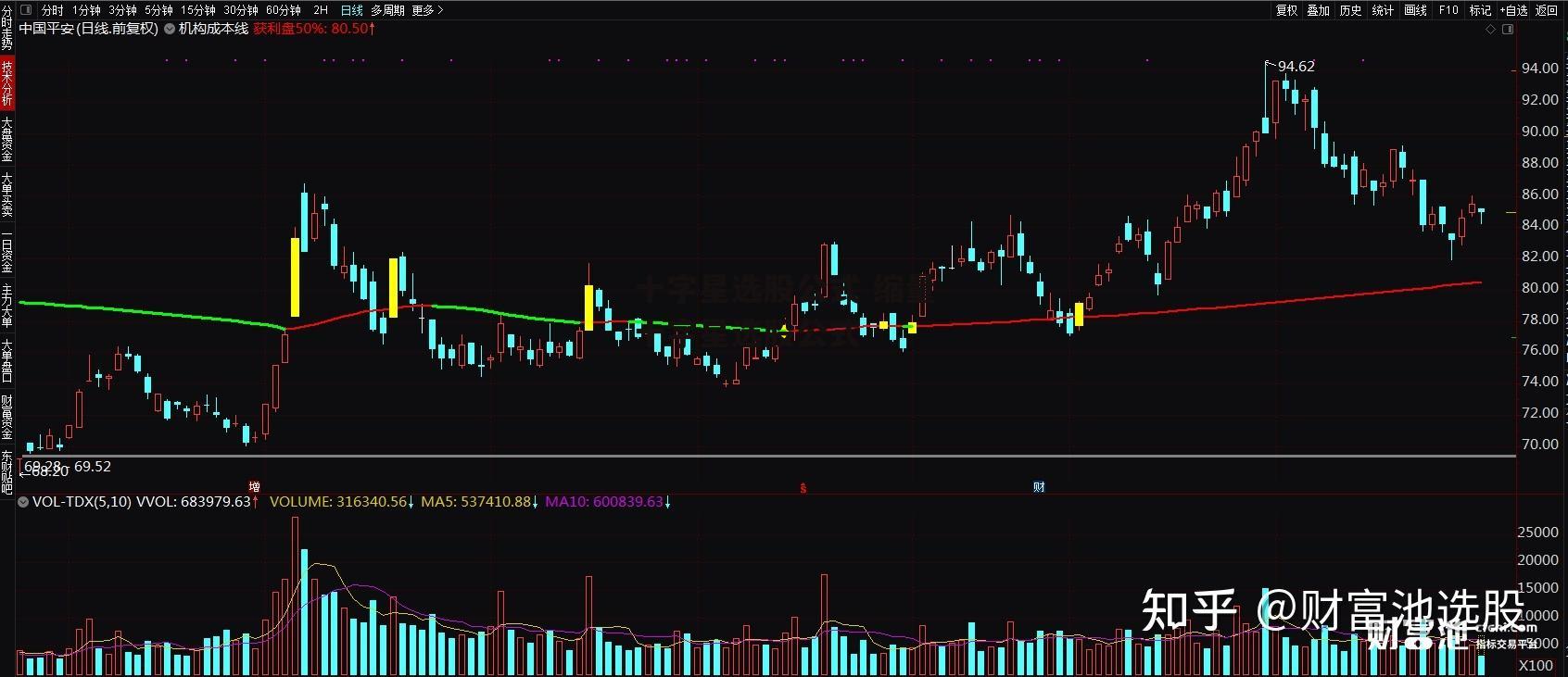Open 大单盘口 sidebar tab
Screen dimensions: 1568x677
[x=7, y=362]
